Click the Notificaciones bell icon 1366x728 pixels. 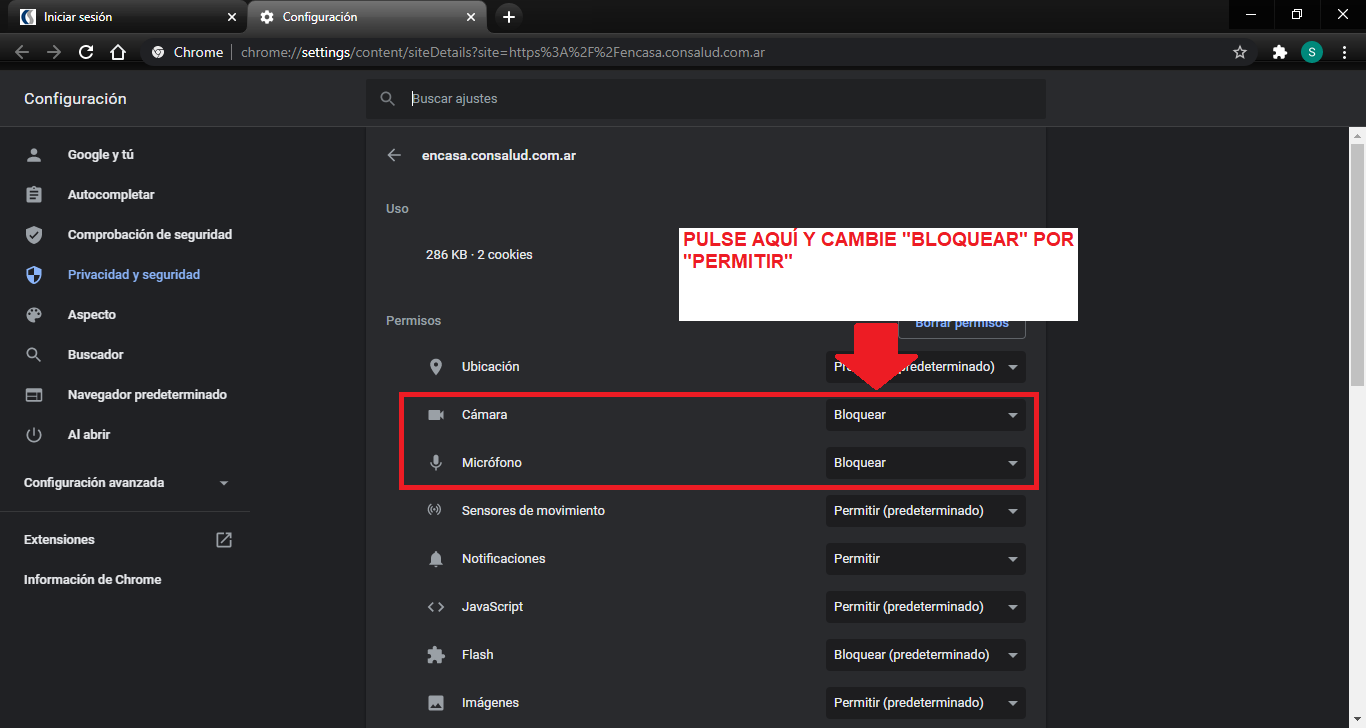click(x=436, y=558)
